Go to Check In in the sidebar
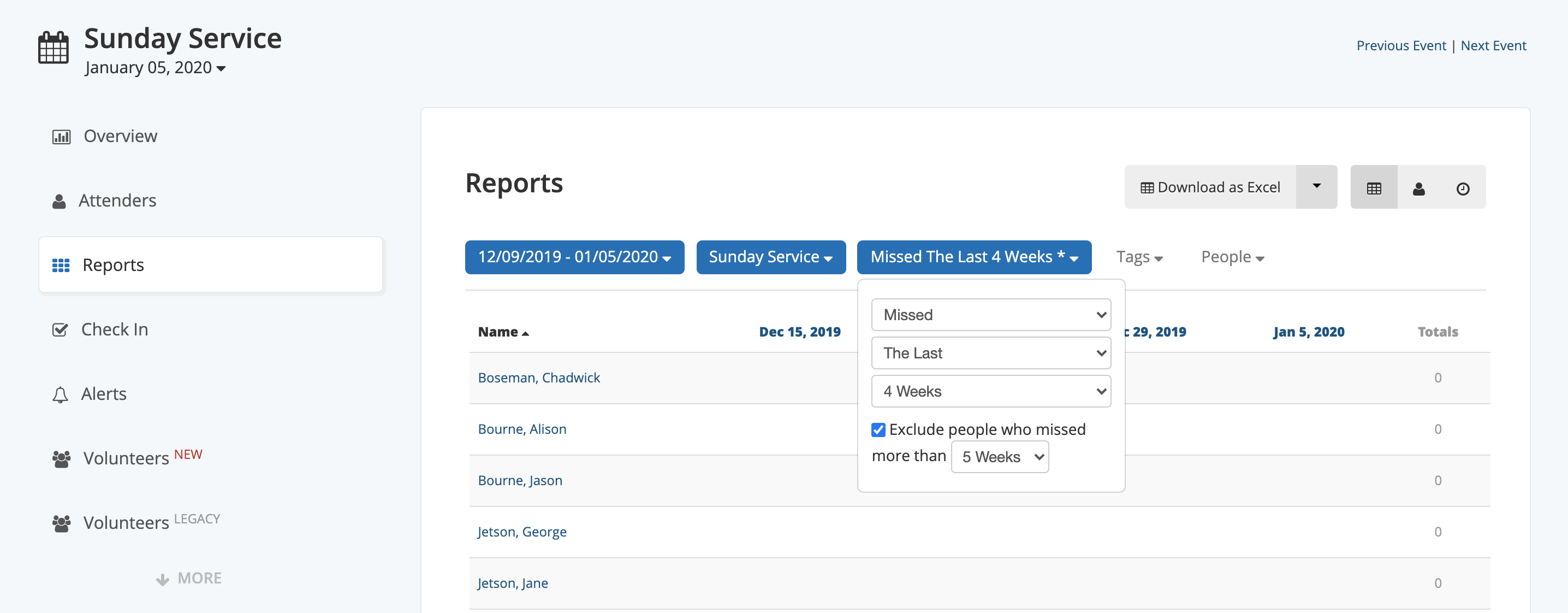The width and height of the screenshot is (1568, 613). click(115, 329)
